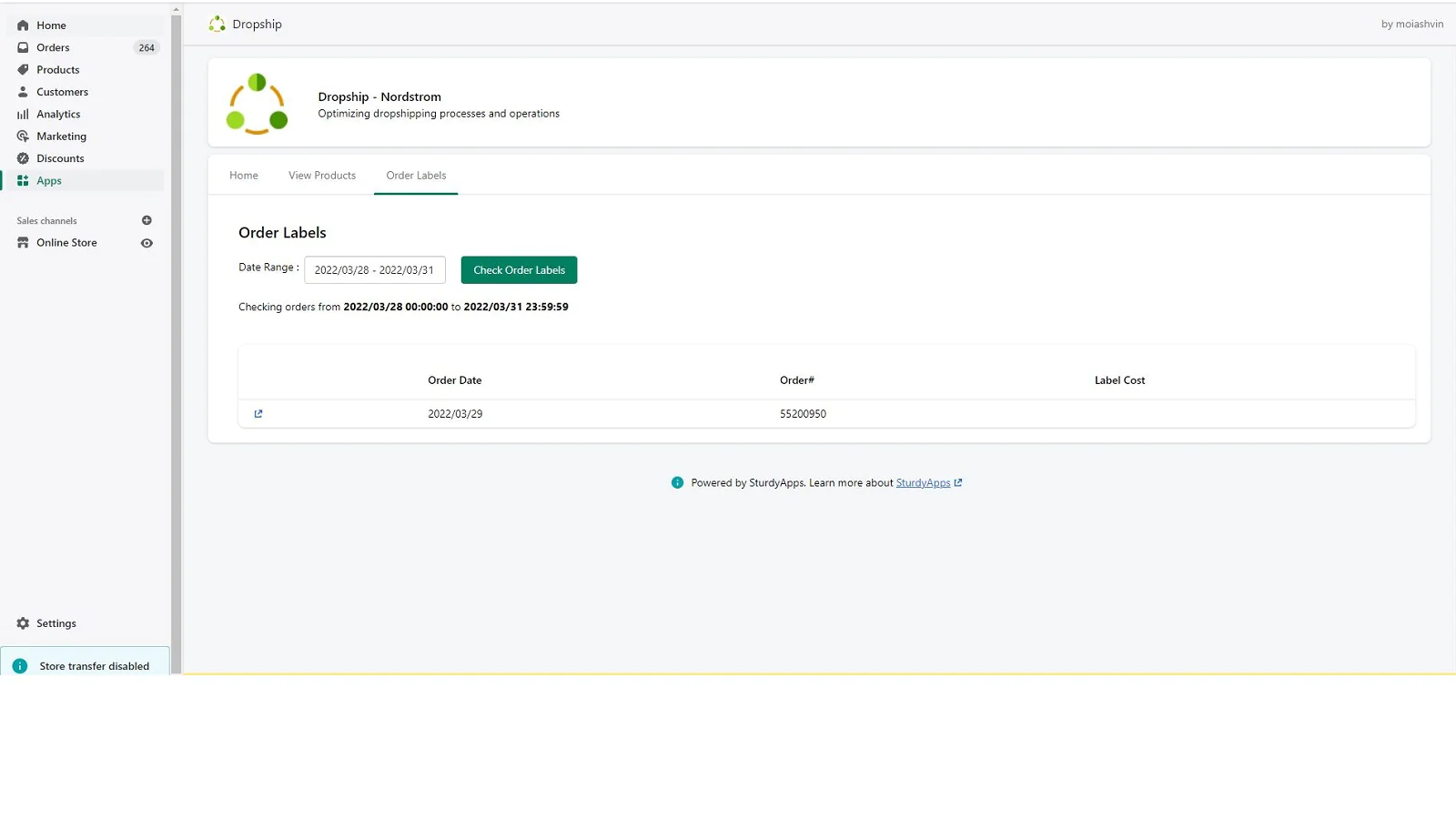Click the Home icon in sidebar
This screenshot has width=1456, height=819.
(x=23, y=25)
